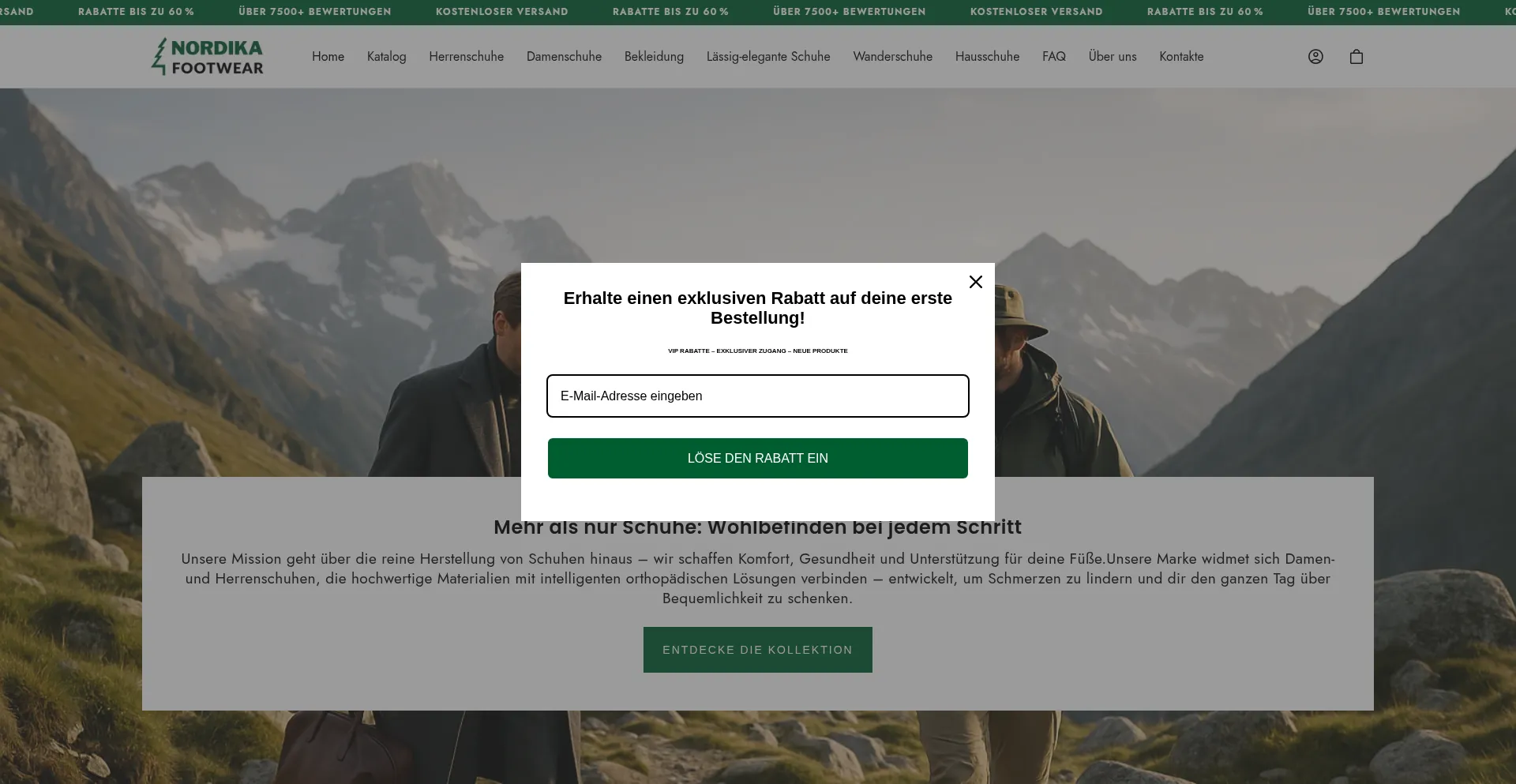The image size is (1516, 784).
Task: Open the FAQ page
Action: coord(1053,57)
